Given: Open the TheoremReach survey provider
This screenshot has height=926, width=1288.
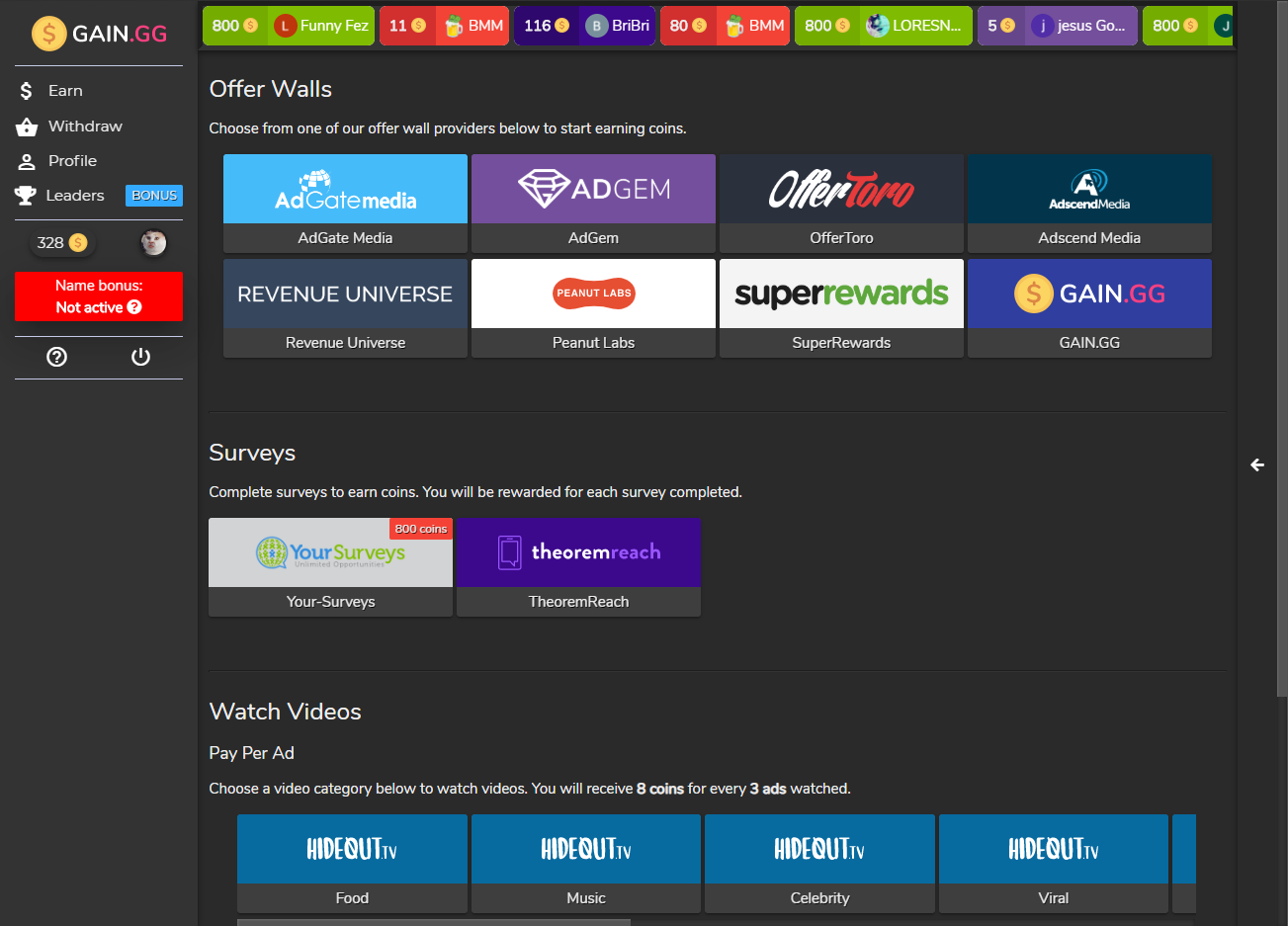Looking at the screenshot, I should click(x=578, y=567).
